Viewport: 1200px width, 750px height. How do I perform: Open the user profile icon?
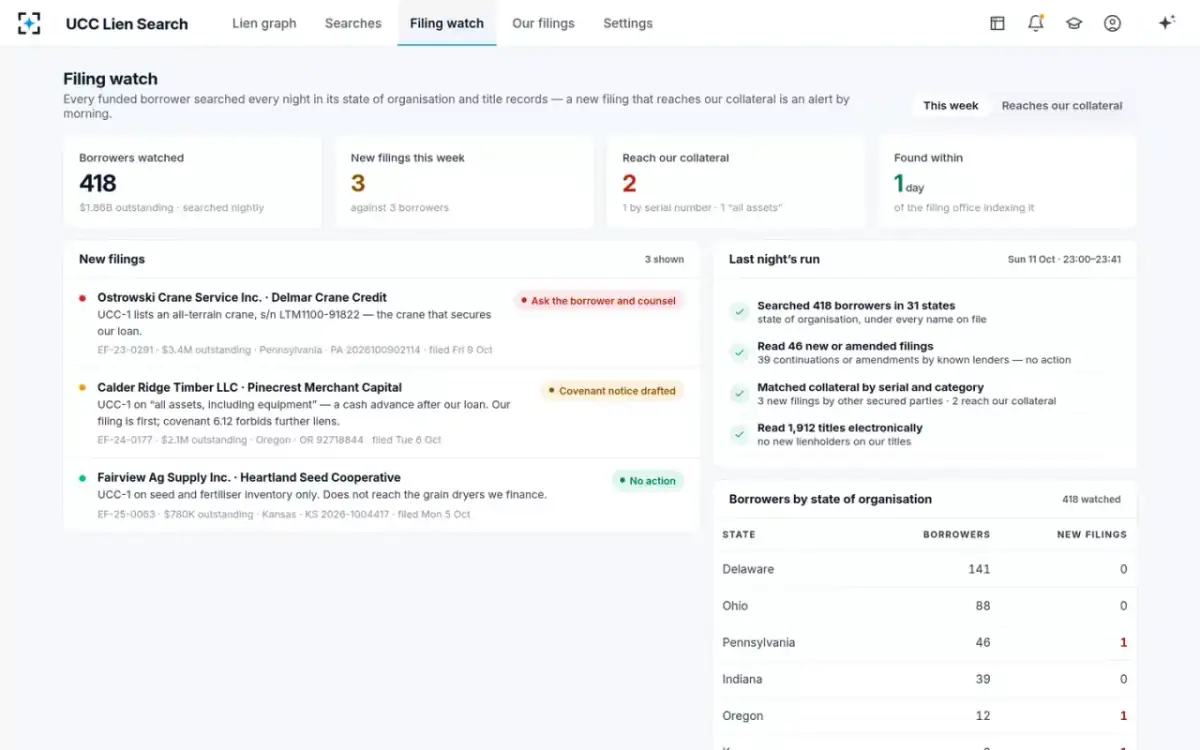coord(1112,23)
